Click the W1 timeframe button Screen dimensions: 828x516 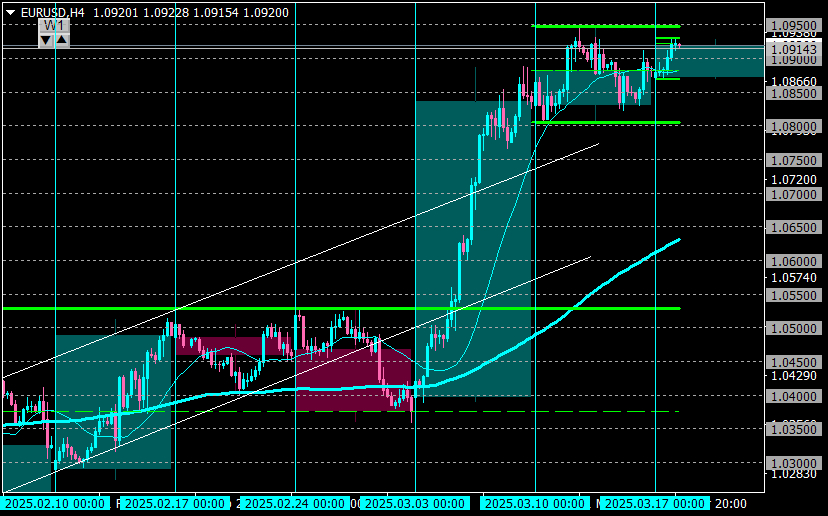coord(54,26)
